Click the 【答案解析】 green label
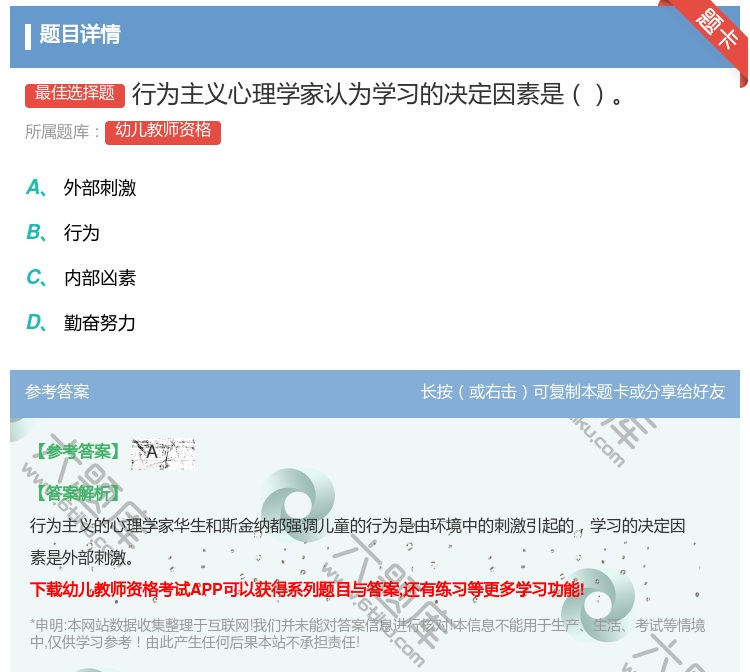750x672 pixels. click(76, 493)
